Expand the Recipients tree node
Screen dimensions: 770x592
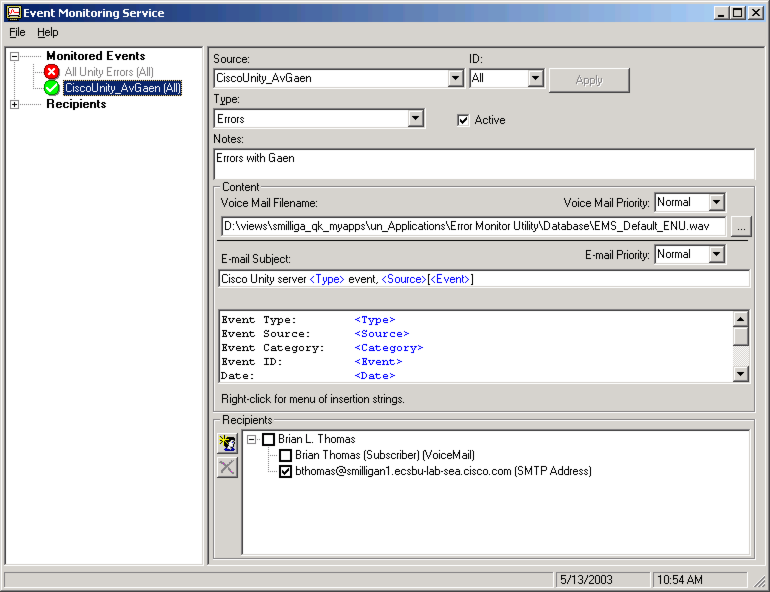pos(14,105)
